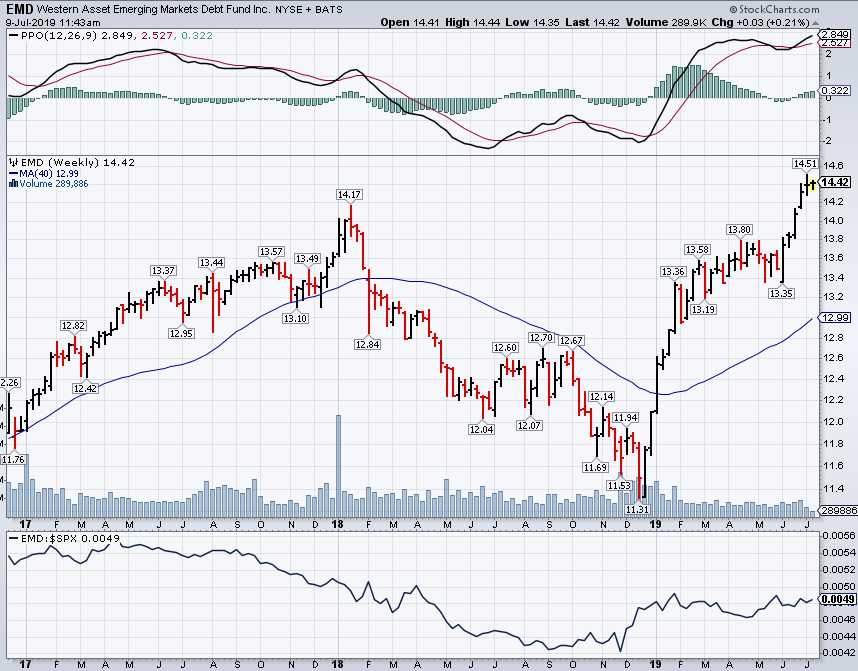Click the Volume legend bar icon

[x=11, y=183]
